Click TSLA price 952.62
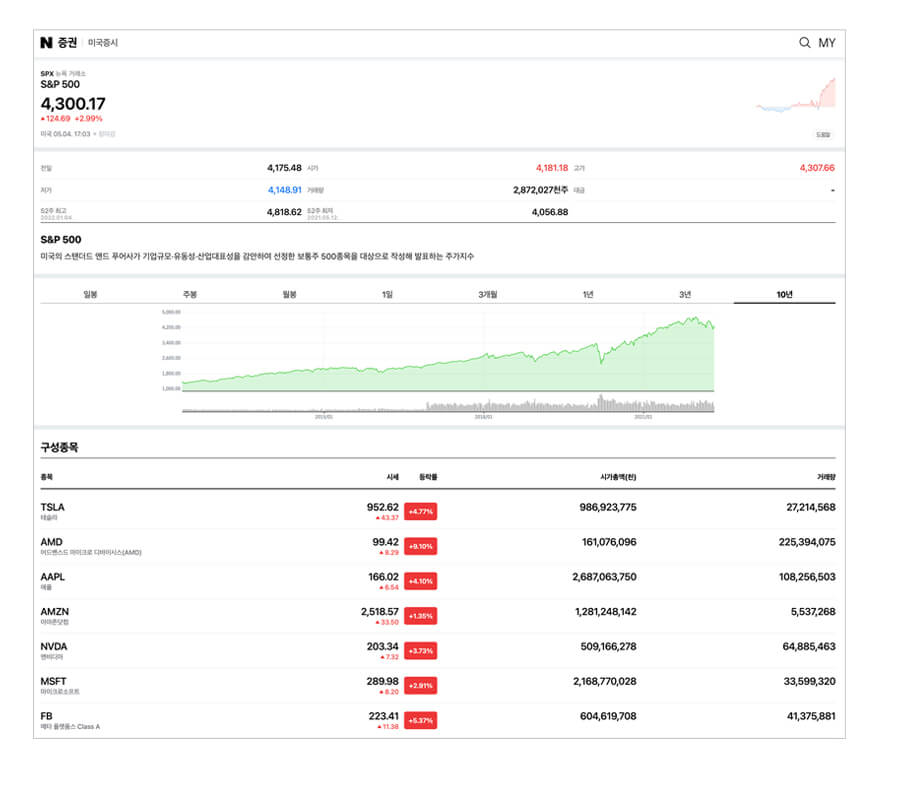Viewport: 900px width, 791px height. point(382,507)
